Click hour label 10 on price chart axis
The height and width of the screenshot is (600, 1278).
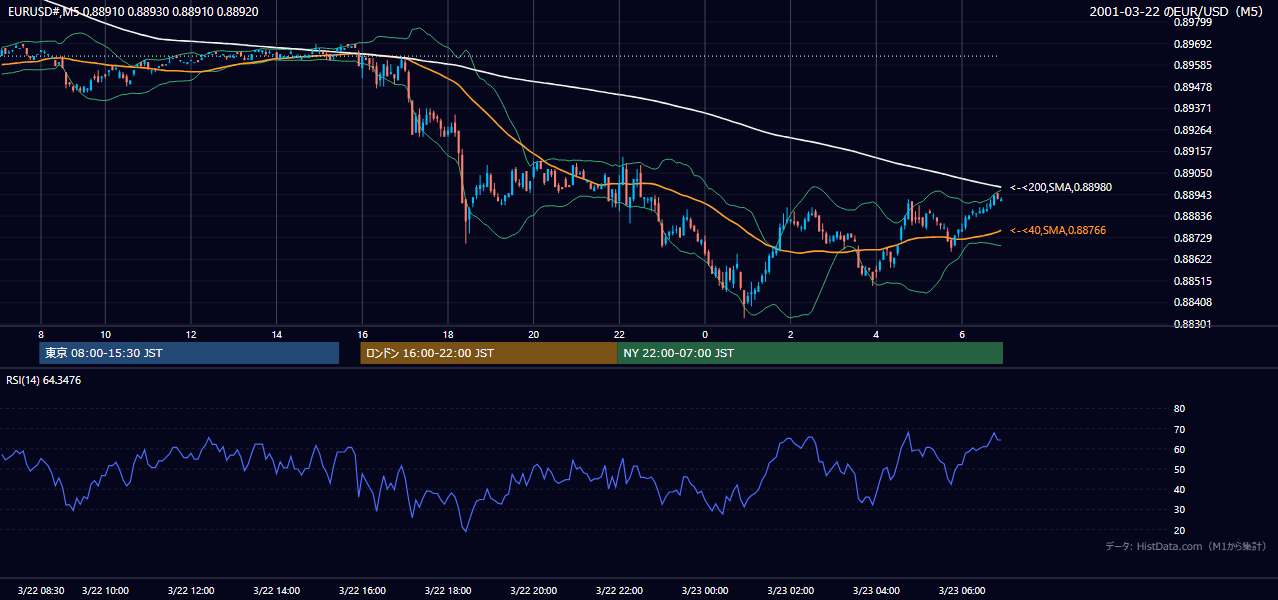(105, 334)
